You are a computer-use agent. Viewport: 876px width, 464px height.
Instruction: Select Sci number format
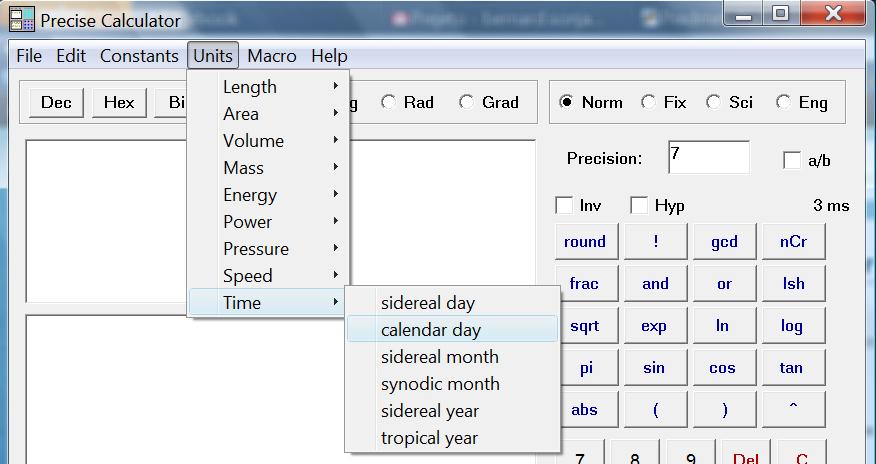coord(729,102)
